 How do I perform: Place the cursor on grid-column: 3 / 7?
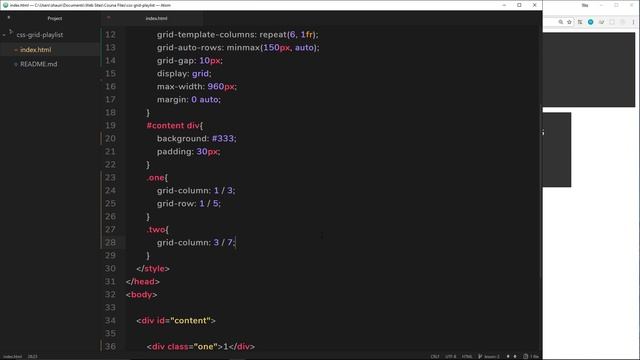(196, 242)
